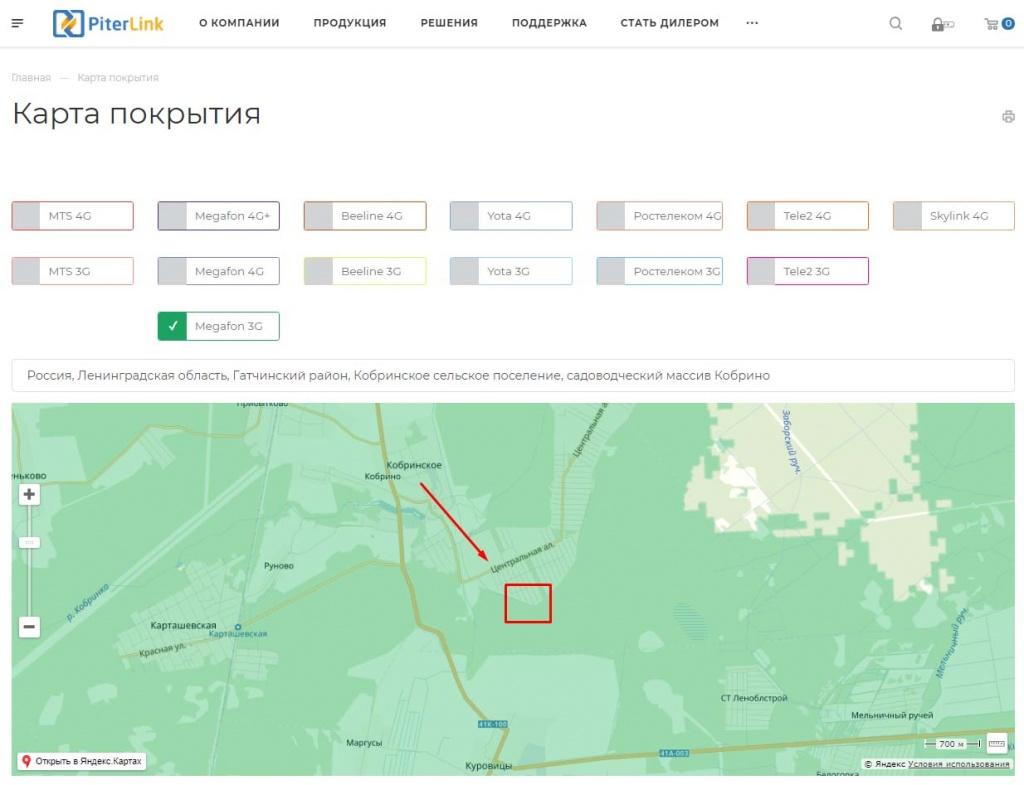This screenshot has height=785, width=1024.
Task: Click Кобринское label on the map
Action: click(414, 465)
